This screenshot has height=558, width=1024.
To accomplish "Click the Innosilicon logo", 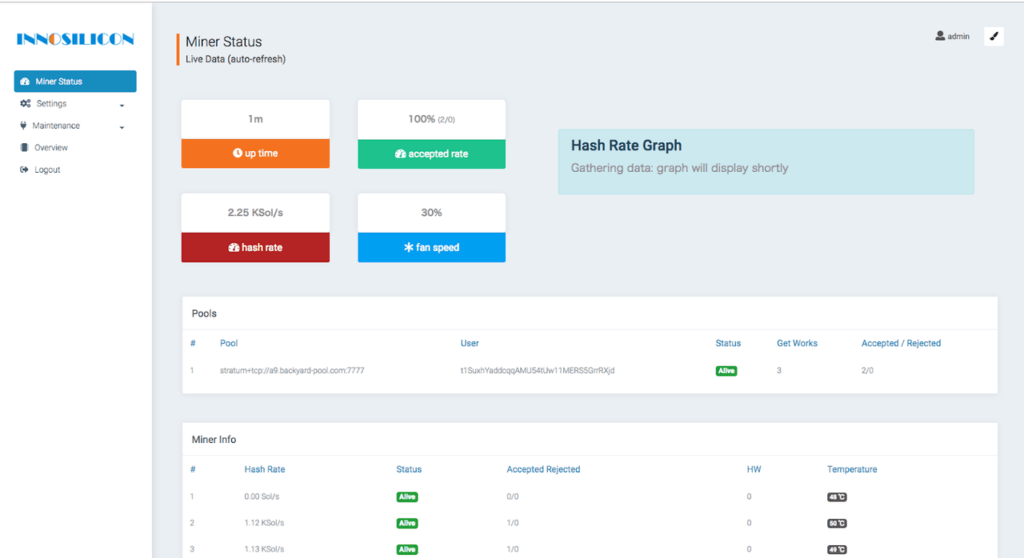I will click(75, 40).
